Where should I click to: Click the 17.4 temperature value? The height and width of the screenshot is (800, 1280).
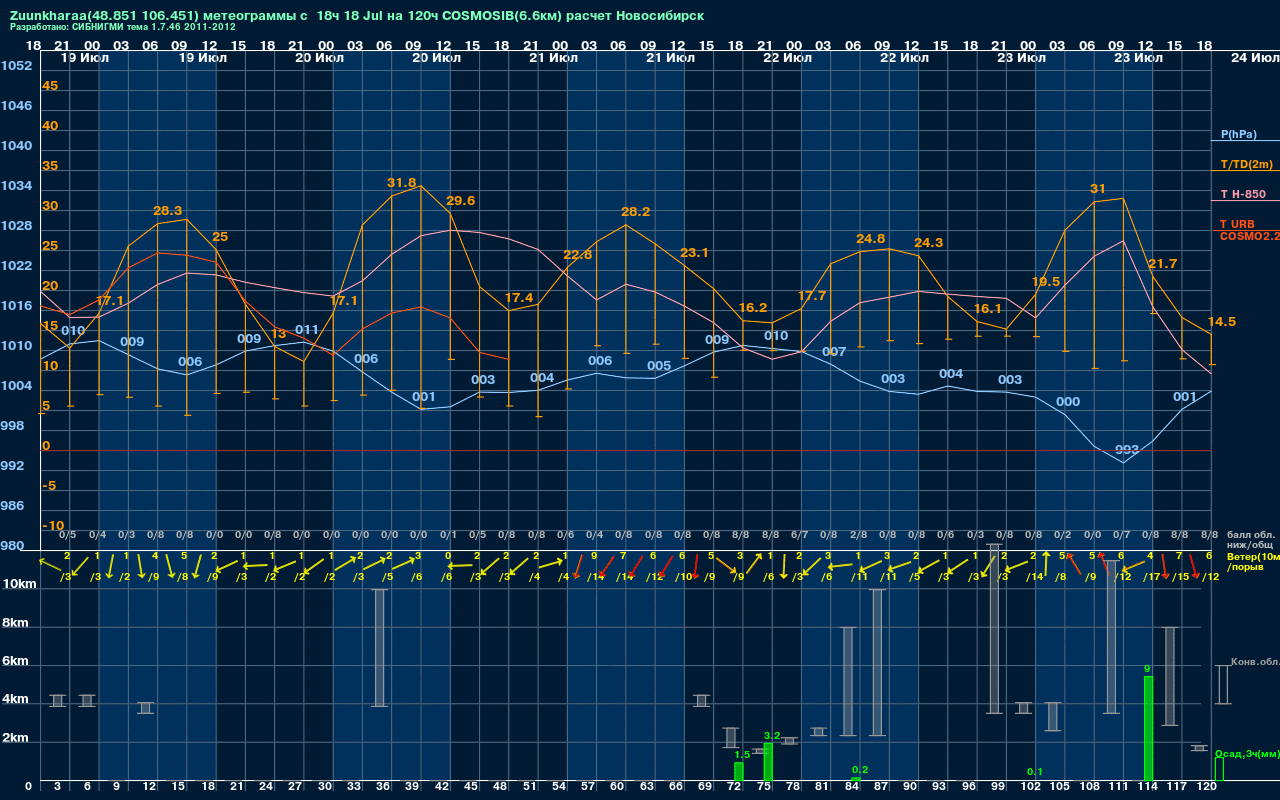tap(519, 298)
